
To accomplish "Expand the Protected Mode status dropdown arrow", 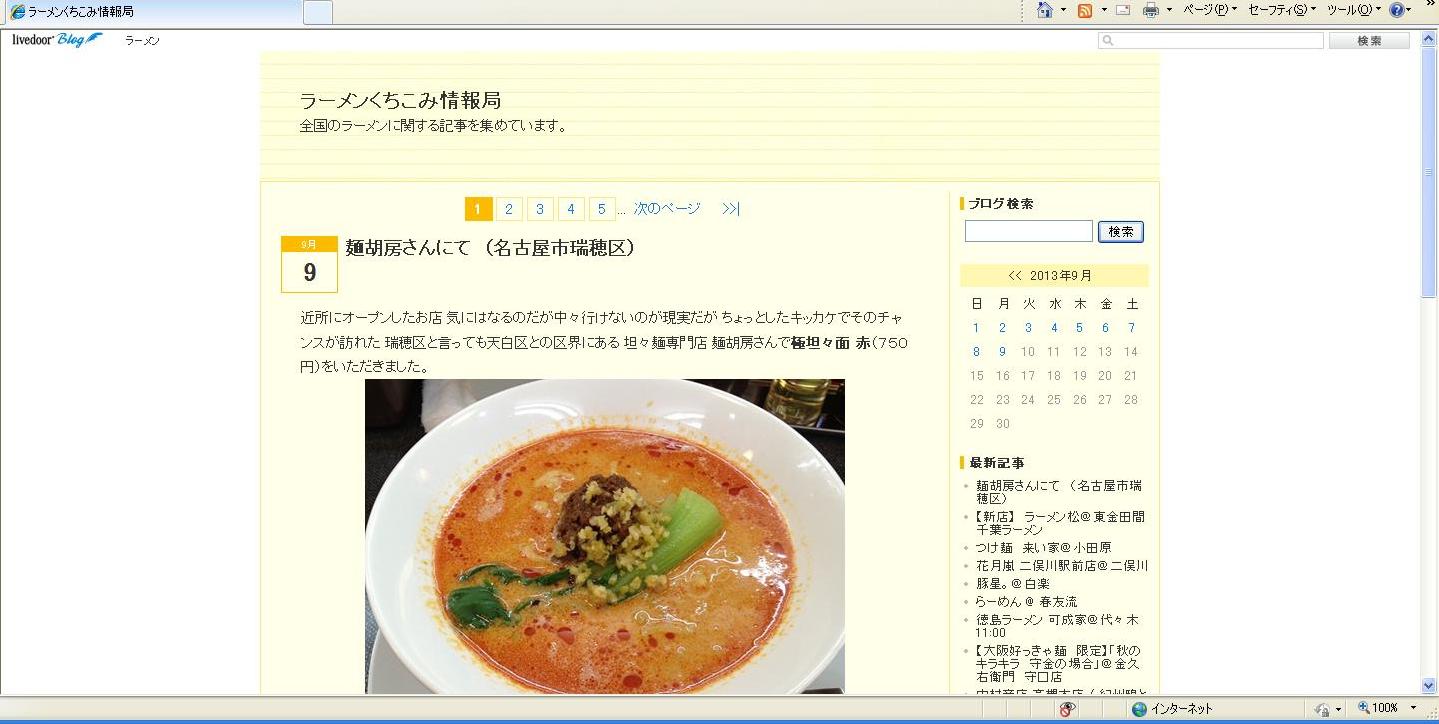I will 1338,709.
